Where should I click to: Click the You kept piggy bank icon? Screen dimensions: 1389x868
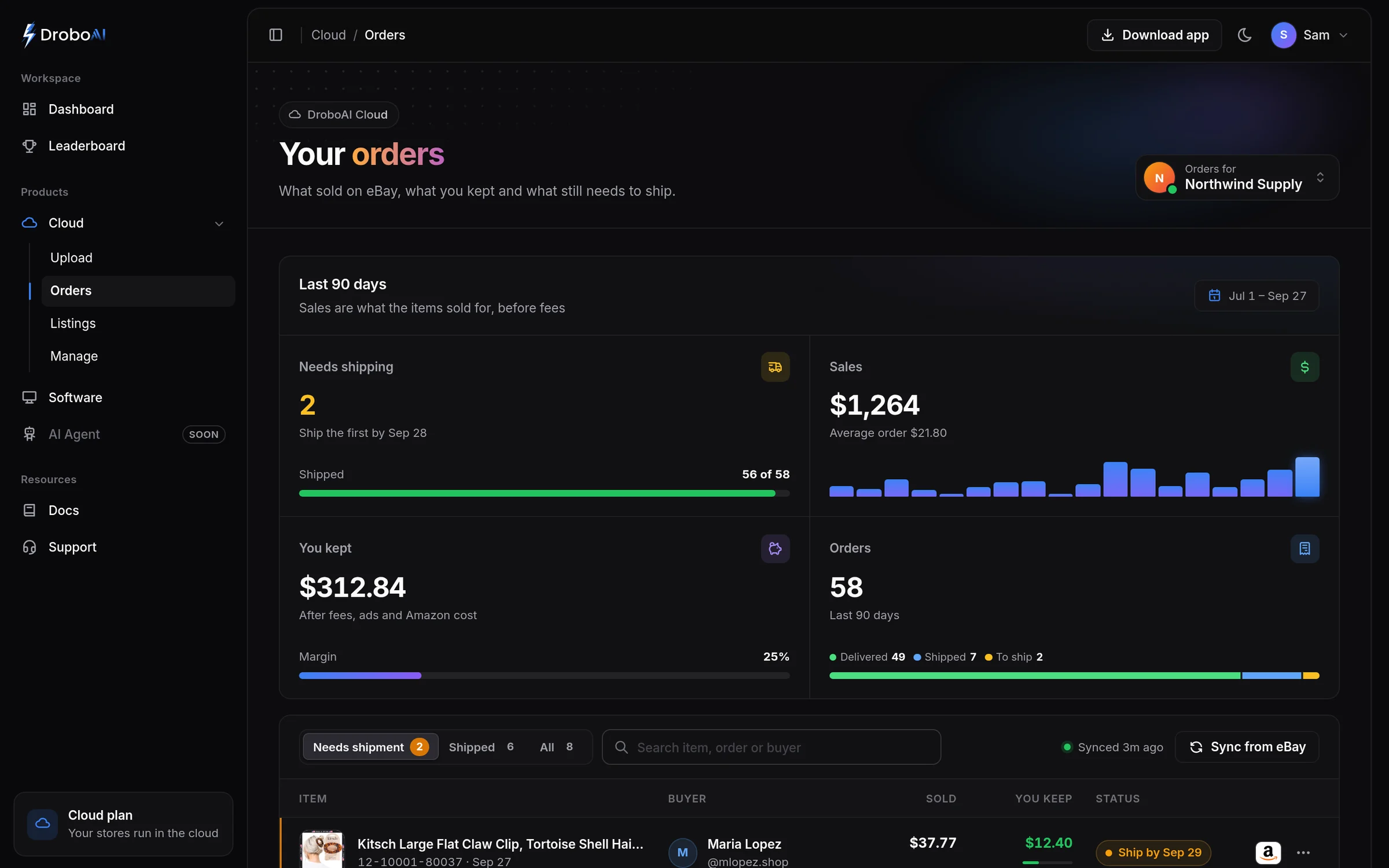[x=775, y=549]
